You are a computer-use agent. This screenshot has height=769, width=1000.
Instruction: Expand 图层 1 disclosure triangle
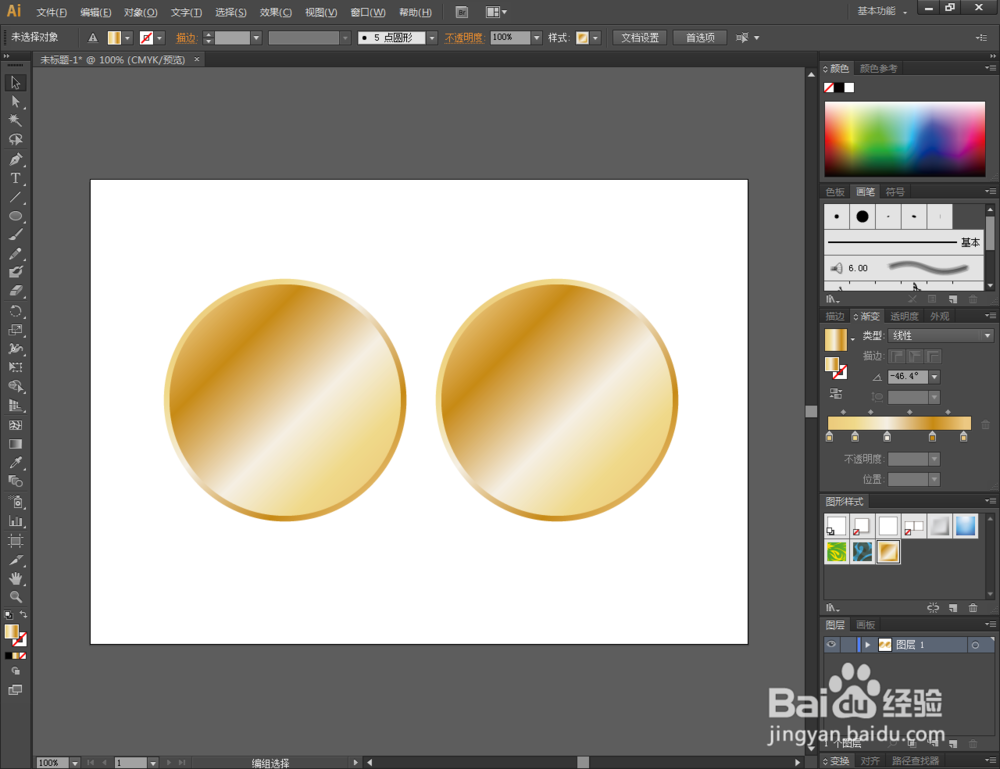pos(867,645)
